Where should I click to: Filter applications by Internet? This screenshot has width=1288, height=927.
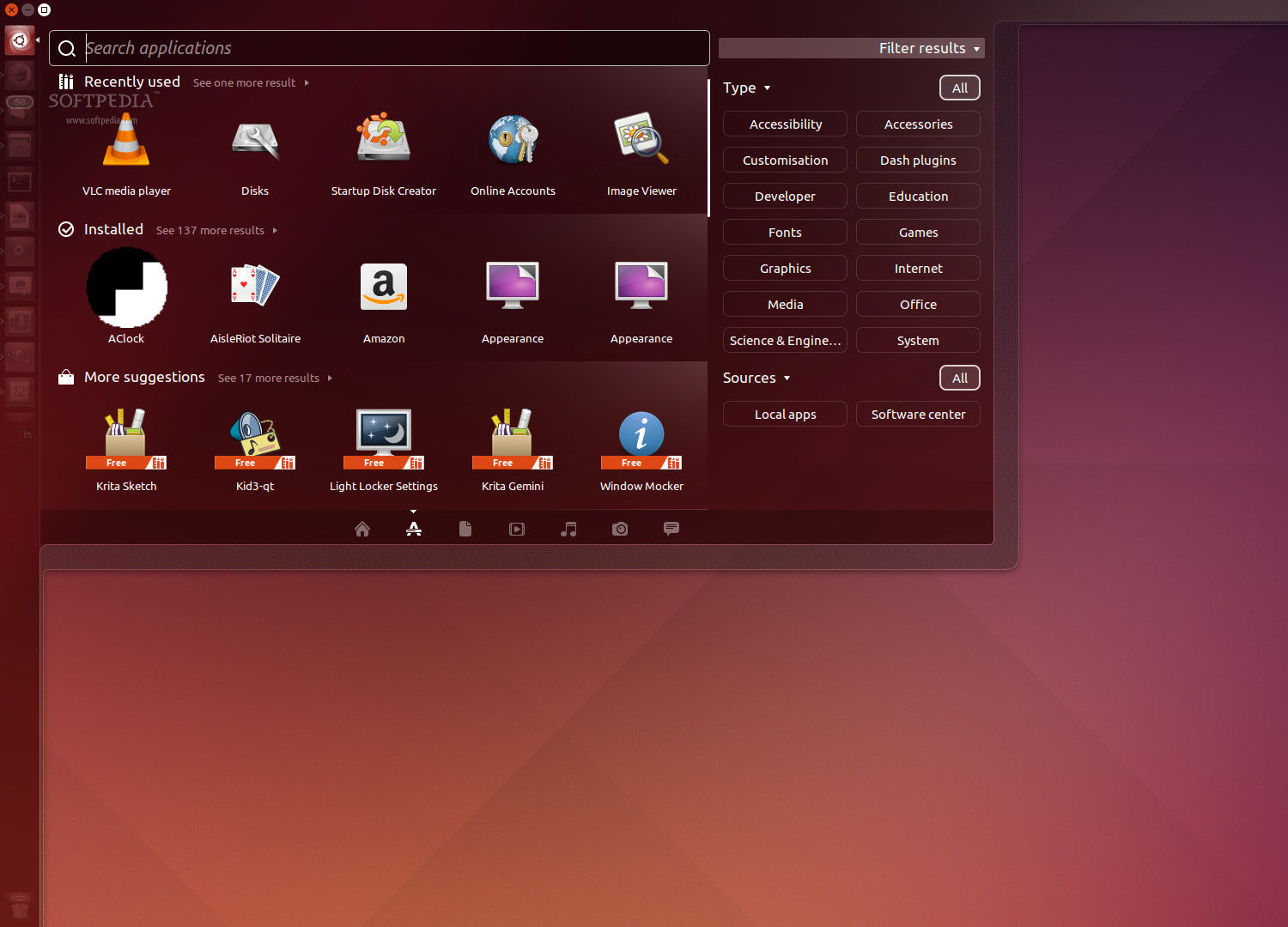coord(918,268)
